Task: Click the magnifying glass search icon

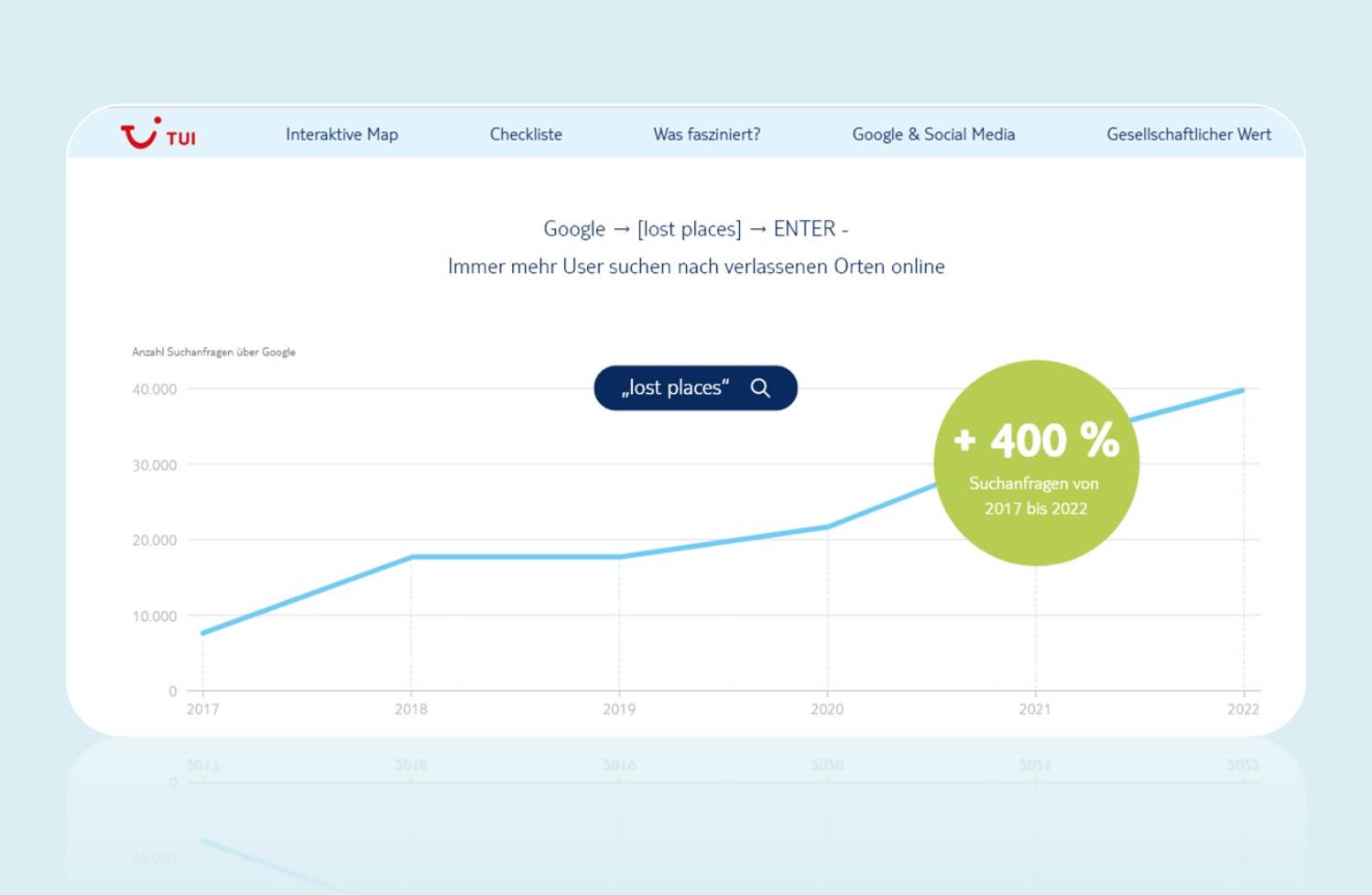Action: tap(760, 387)
